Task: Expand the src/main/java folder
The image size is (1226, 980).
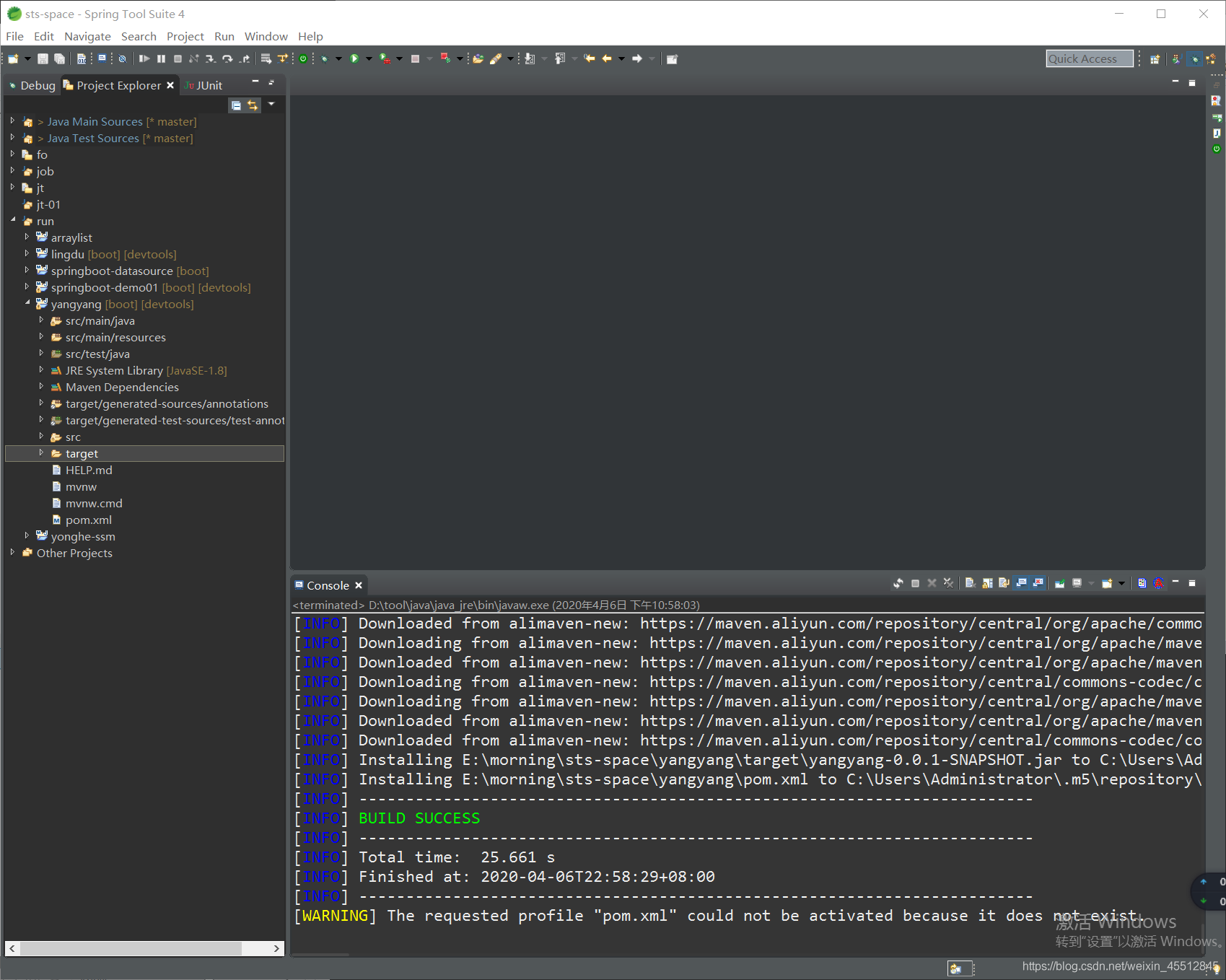Action: tap(41, 320)
